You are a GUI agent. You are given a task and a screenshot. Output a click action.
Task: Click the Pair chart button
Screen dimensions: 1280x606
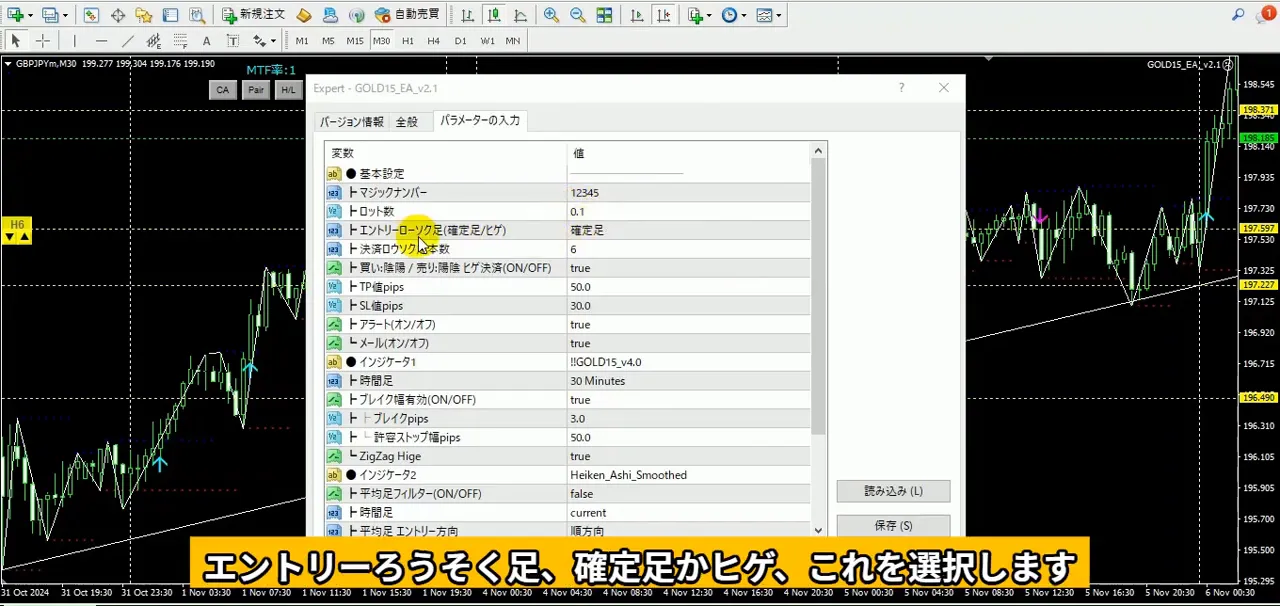256,90
